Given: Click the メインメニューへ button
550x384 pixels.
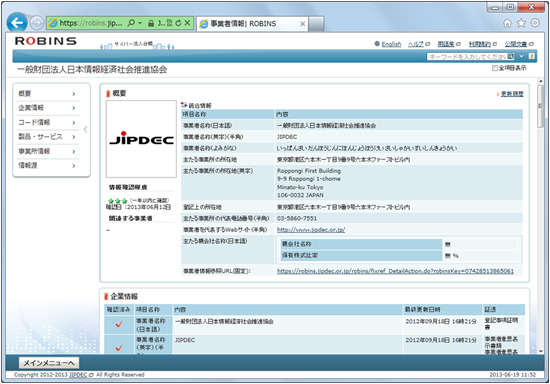Looking at the screenshot, I should coord(49,363).
